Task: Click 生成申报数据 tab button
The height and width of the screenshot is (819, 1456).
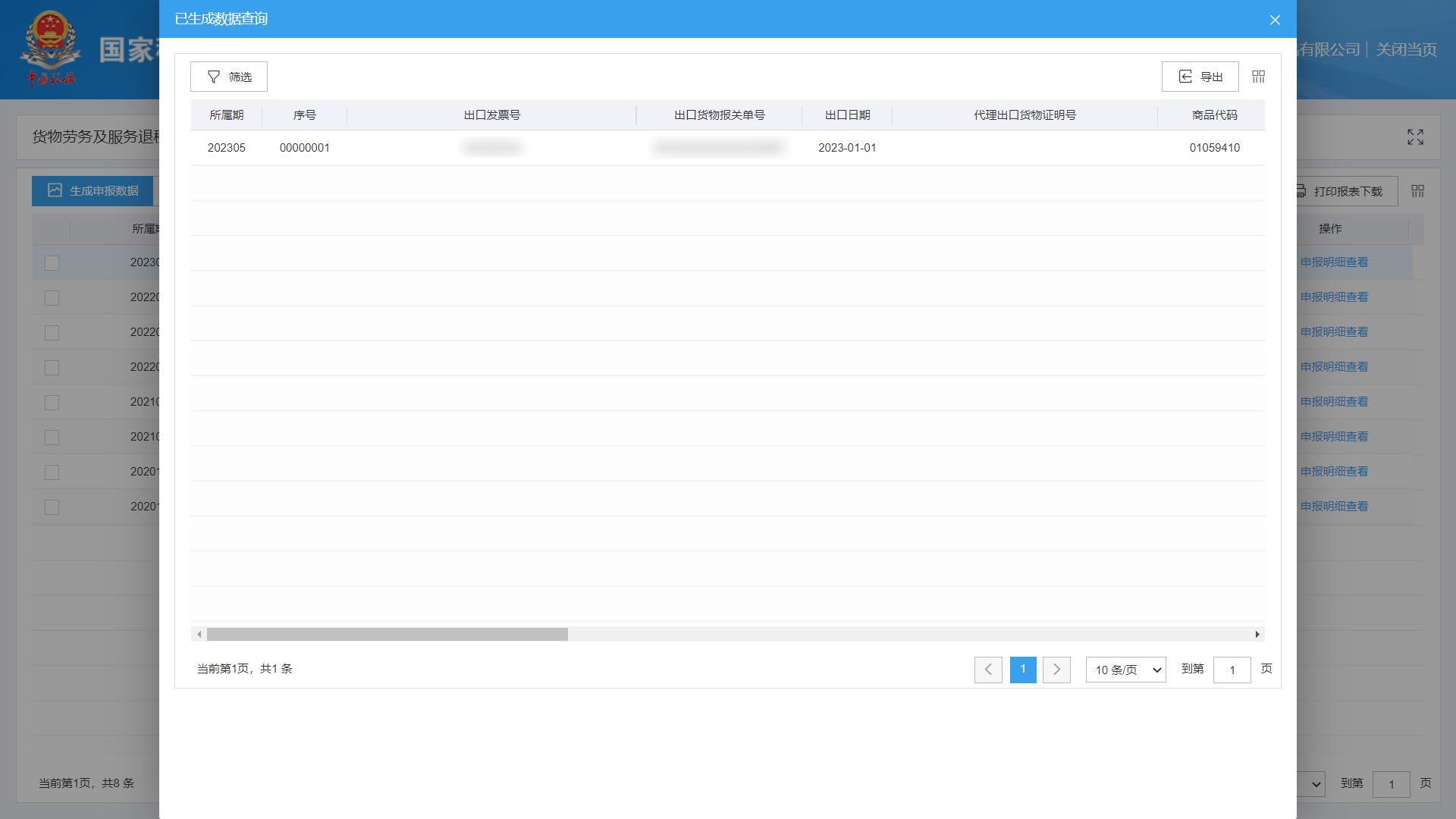Action: click(93, 191)
